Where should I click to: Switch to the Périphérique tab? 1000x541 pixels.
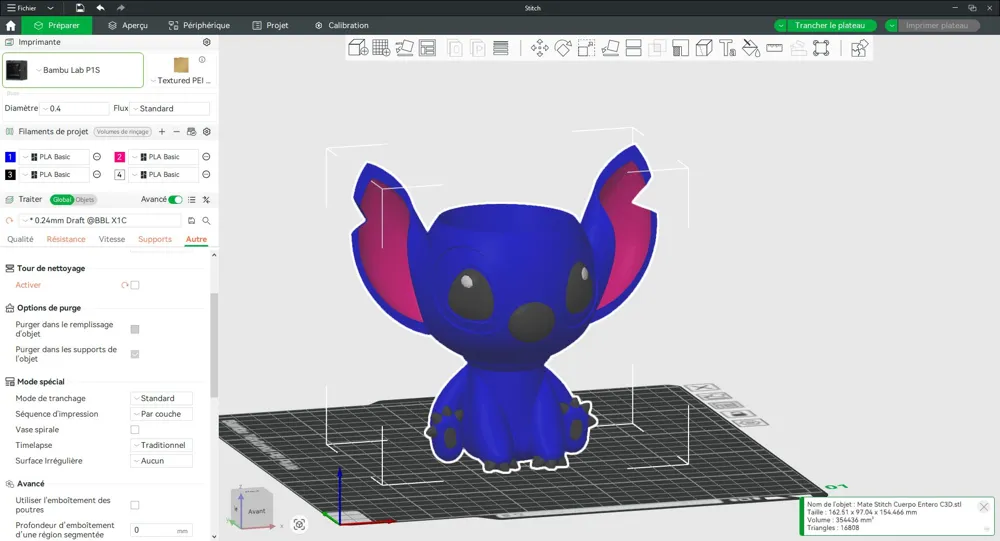click(x=199, y=26)
